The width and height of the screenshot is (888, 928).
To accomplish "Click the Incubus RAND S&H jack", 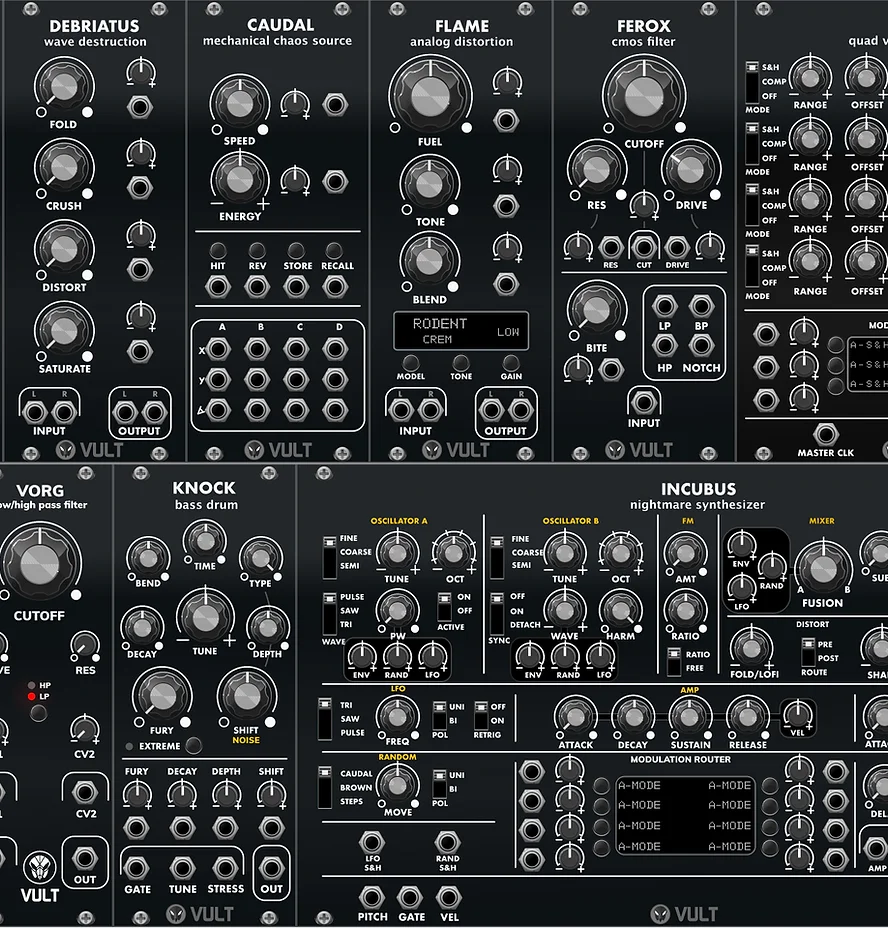I will (447, 841).
